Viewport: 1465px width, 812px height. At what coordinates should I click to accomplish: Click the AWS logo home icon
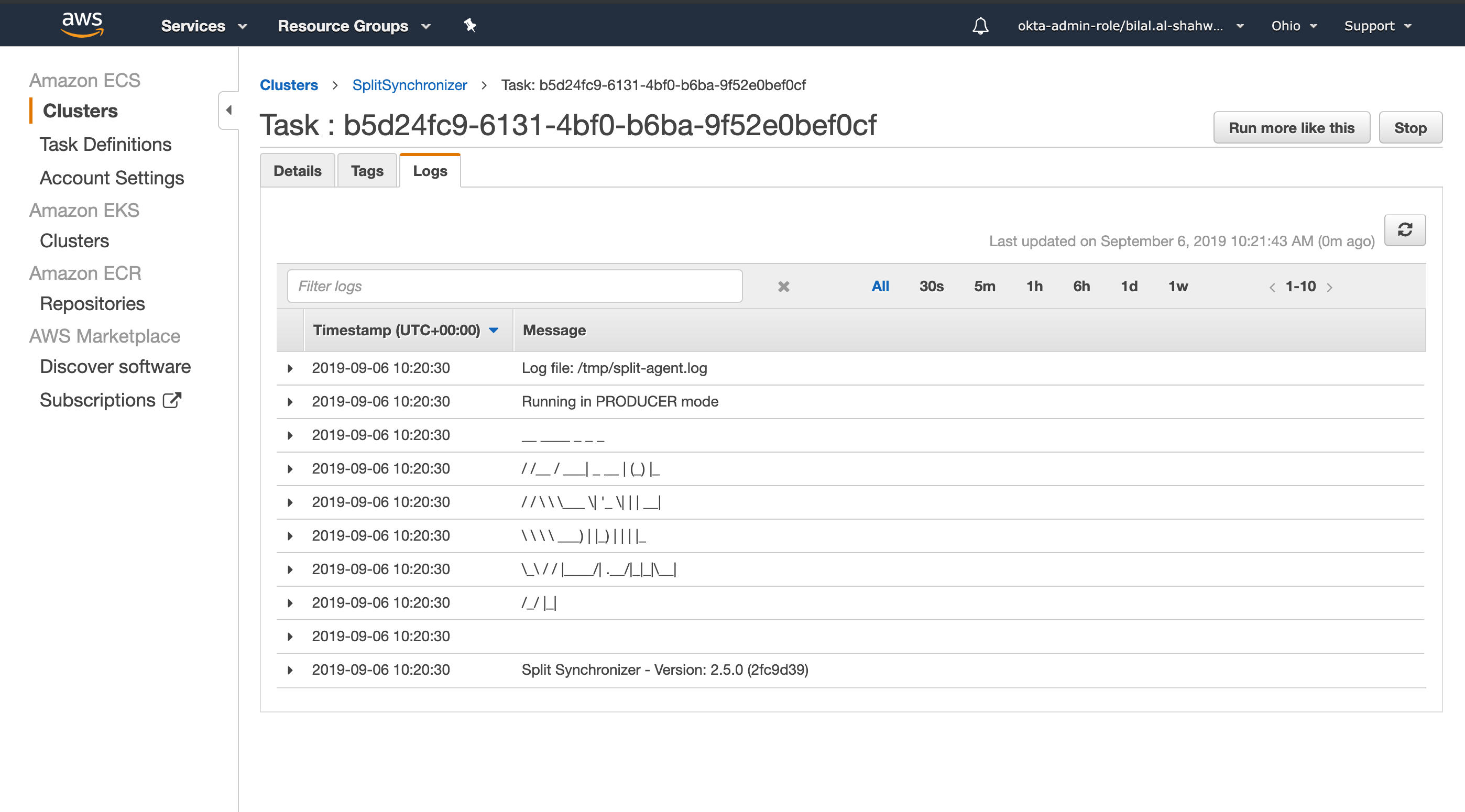[82, 25]
